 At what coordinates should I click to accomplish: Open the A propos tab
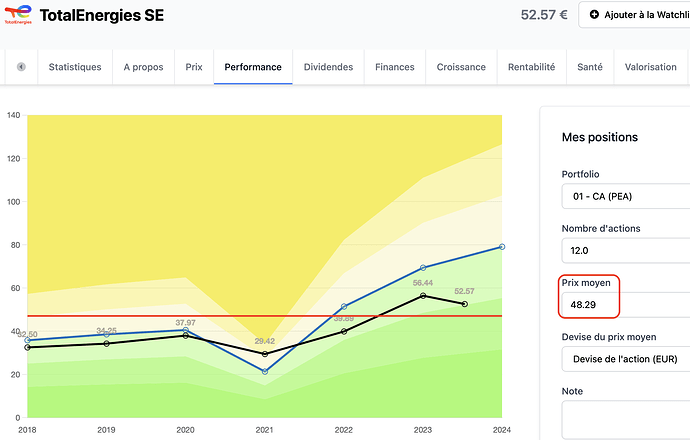point(143,67)
